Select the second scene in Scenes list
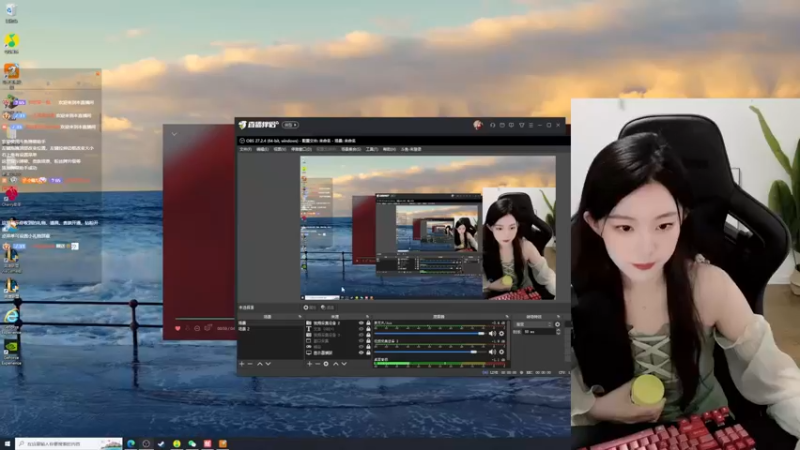 click(x=271, y=329)
